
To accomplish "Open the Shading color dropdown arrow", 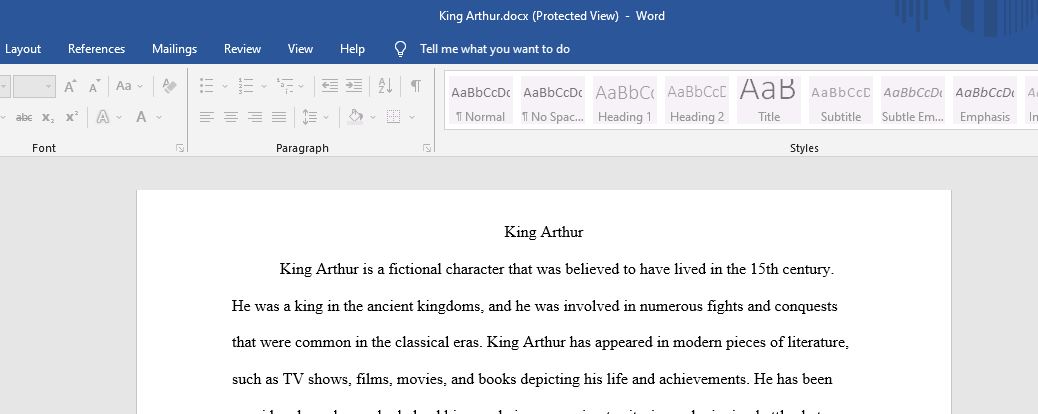I will point(373,117).
